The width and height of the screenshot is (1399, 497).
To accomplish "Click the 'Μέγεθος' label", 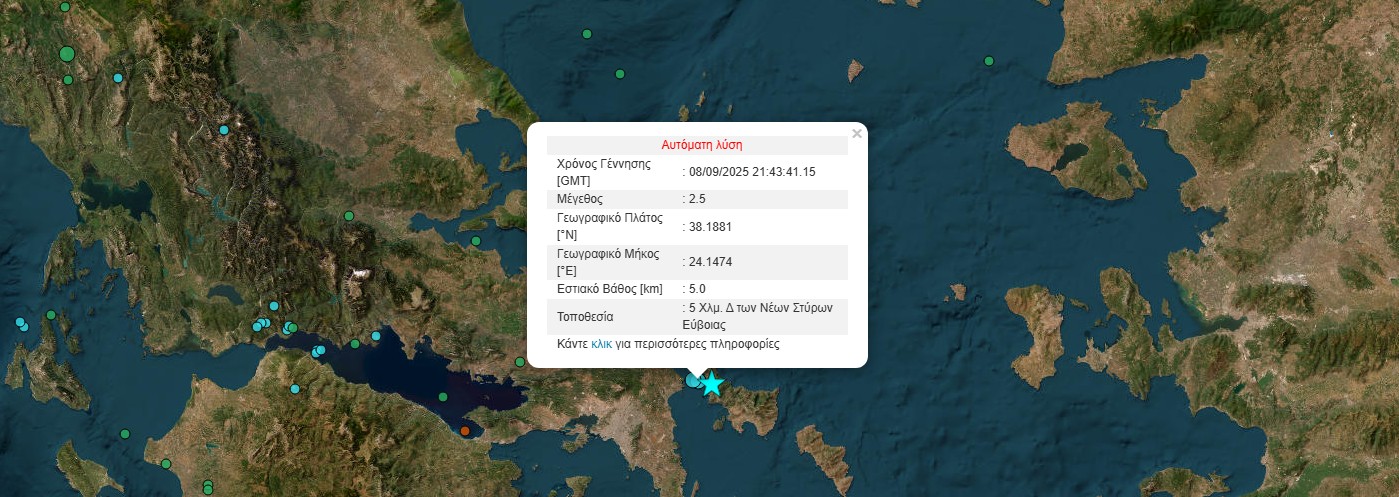I will click(580, 199).
